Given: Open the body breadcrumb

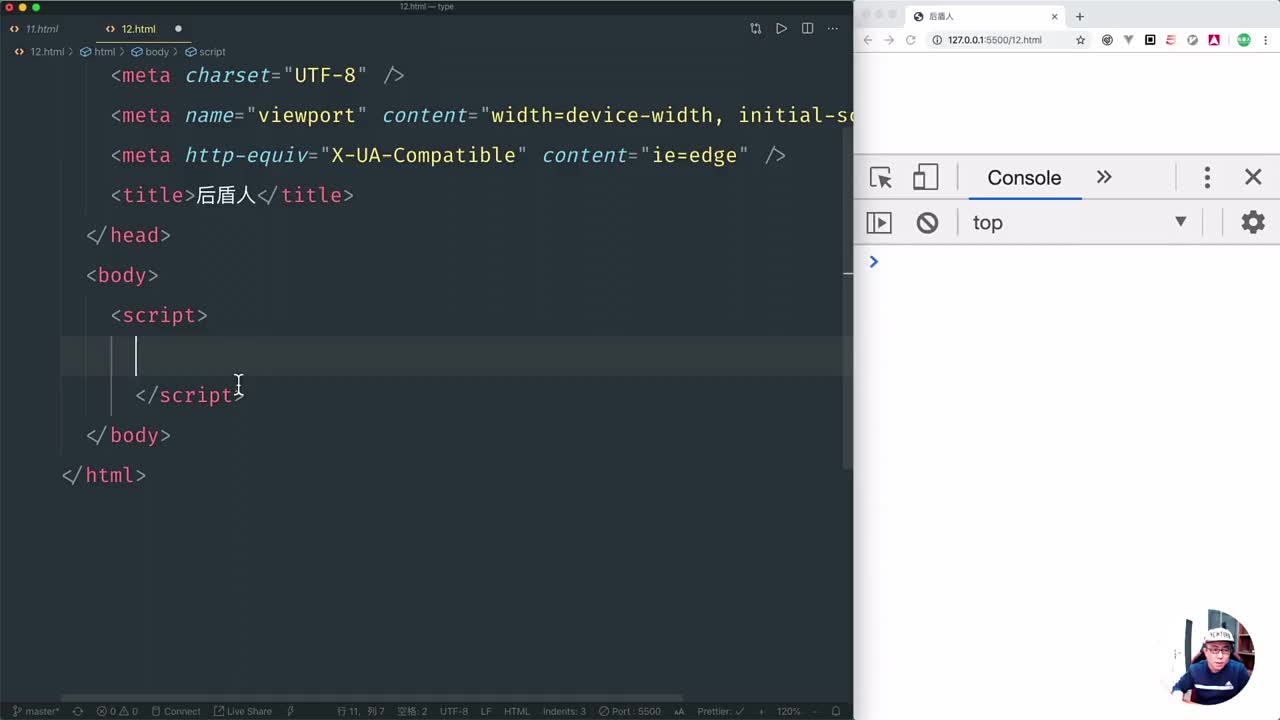Looking at the screenshot, I should (x=150, y=52).
